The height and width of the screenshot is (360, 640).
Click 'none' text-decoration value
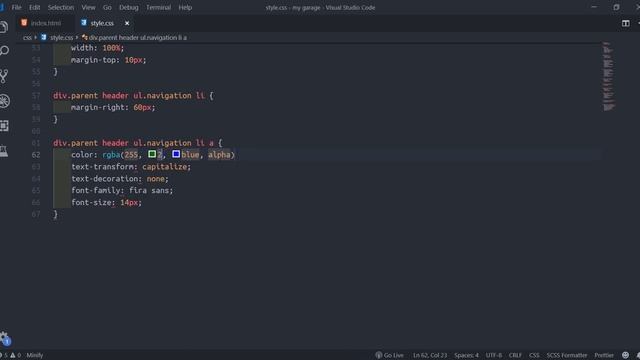(x=155, y=178)
